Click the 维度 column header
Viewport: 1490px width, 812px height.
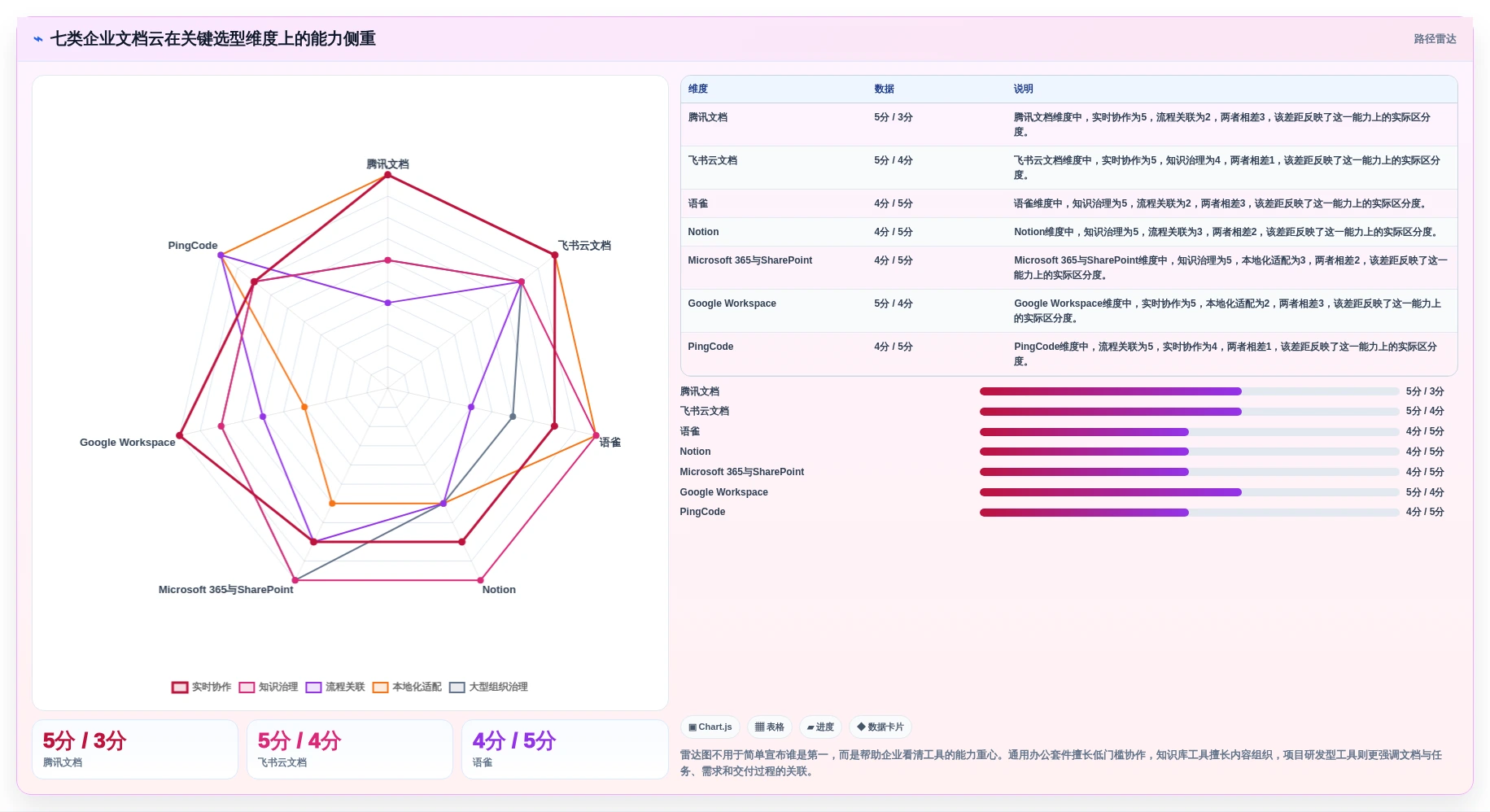[x=698, y=89]
